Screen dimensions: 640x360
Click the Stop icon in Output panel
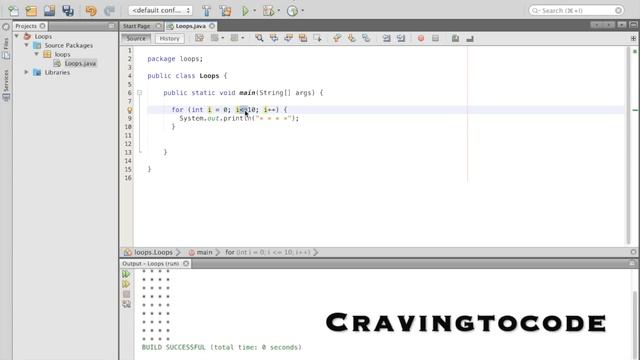click(126, 294)
